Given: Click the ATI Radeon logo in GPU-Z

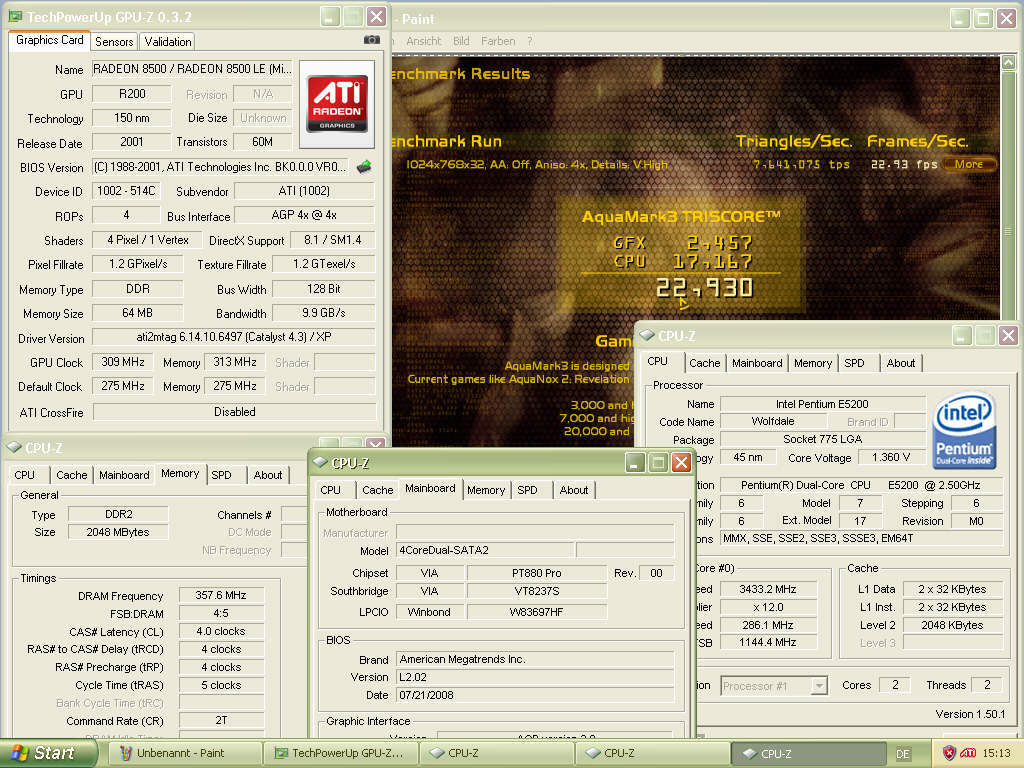Looking at the screenshot, I should 337,104.
